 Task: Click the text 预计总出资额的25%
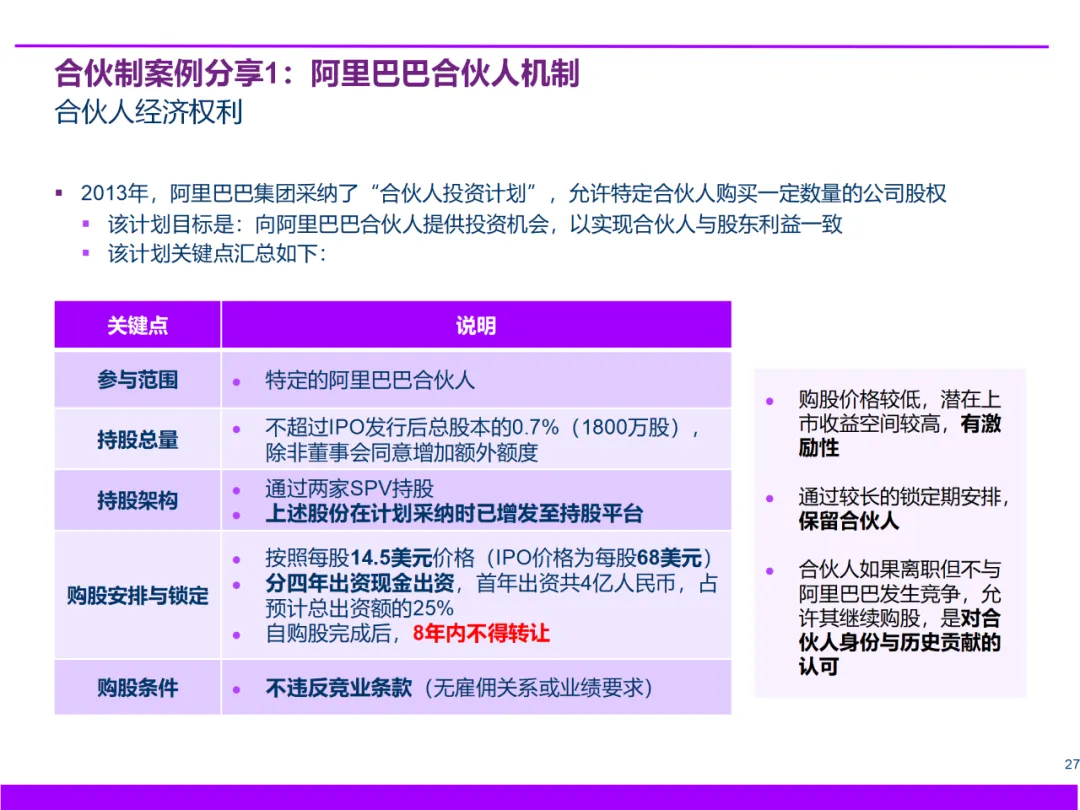coord(360,608)
